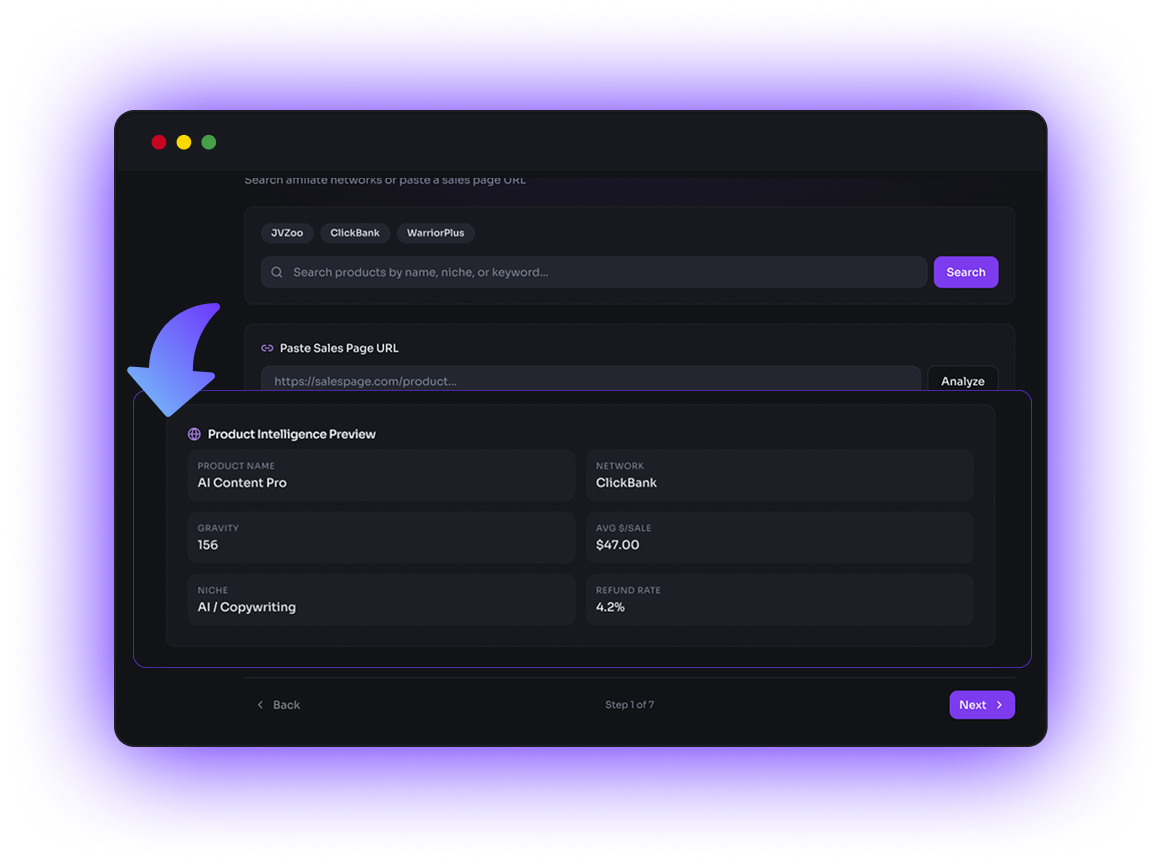
Task: Click the Analyze button
Action: [x=963, y=379]
